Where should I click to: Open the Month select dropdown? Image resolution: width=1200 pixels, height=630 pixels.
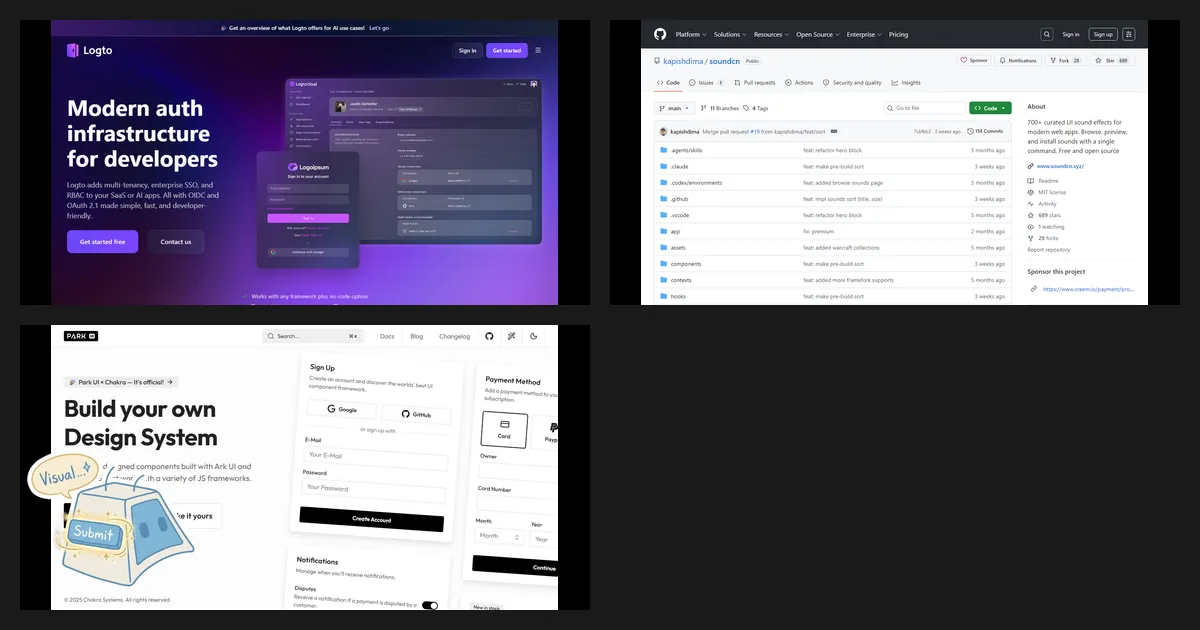tap(500, 536)
